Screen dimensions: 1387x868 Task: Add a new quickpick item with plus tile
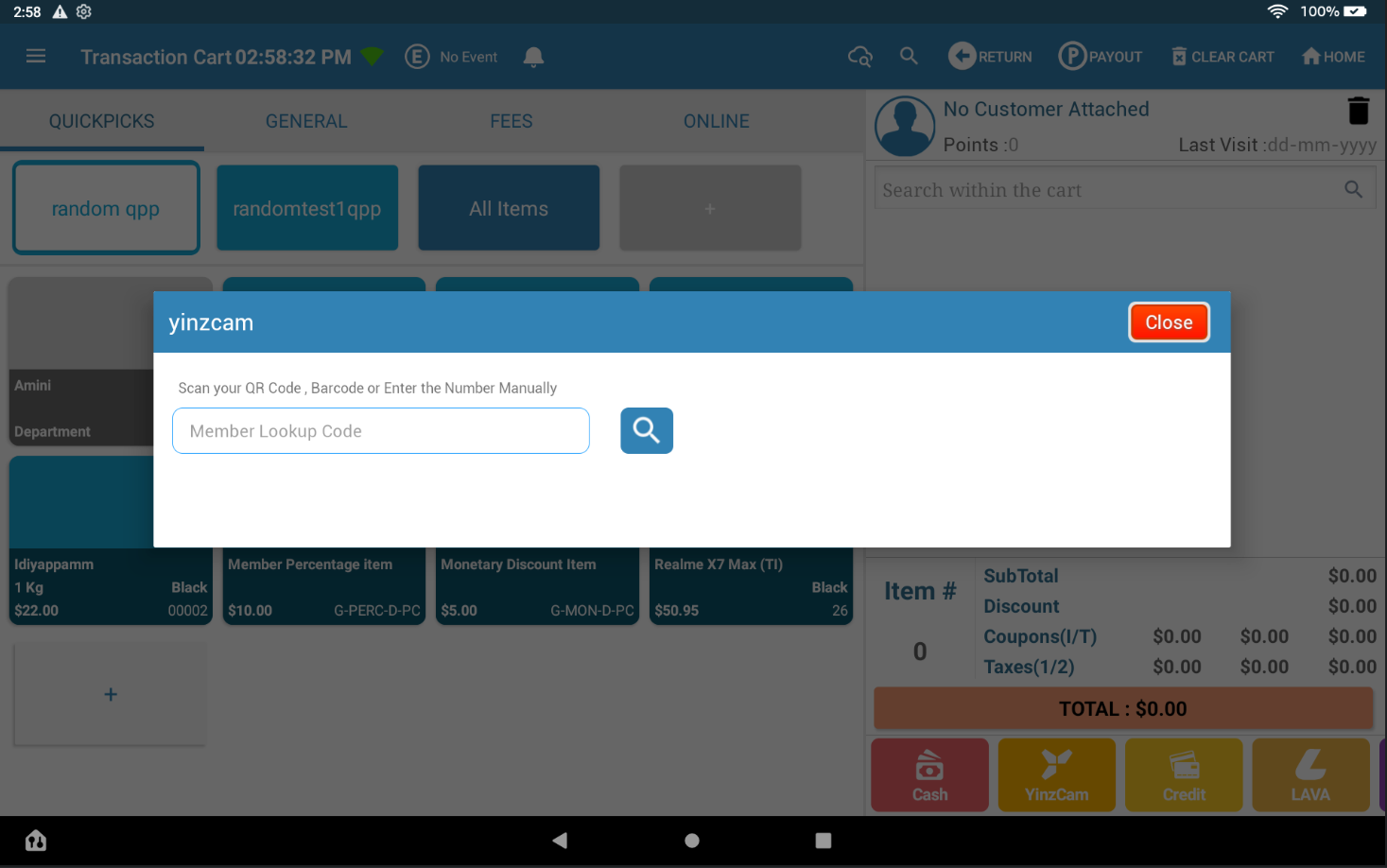coord(111,695)
